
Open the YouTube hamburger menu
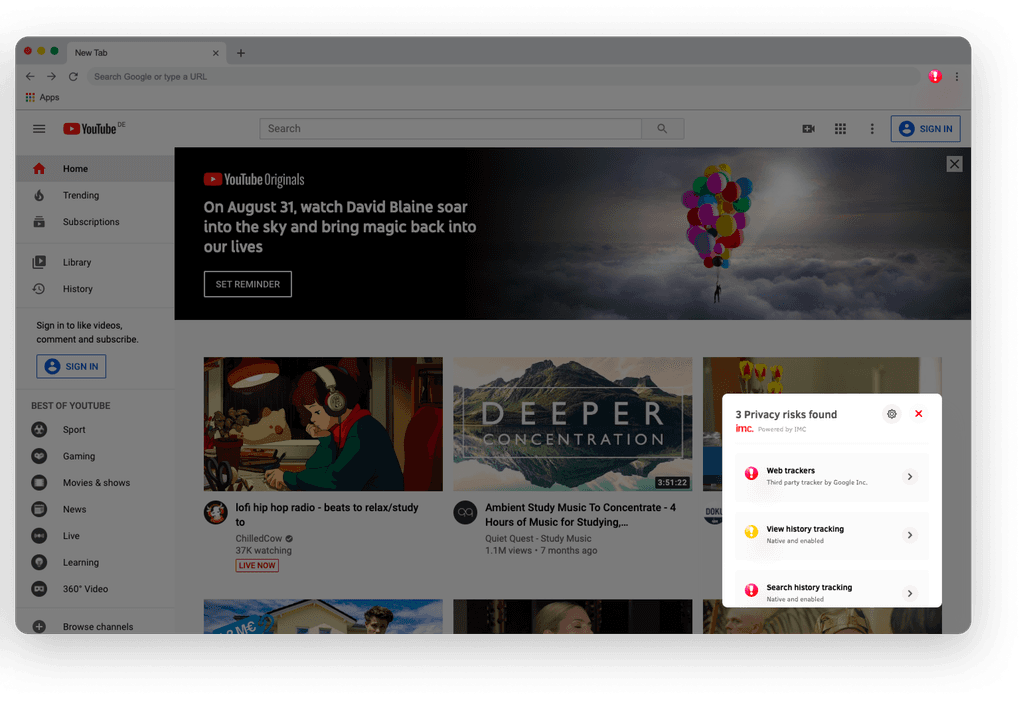click(x=39, y=129)
